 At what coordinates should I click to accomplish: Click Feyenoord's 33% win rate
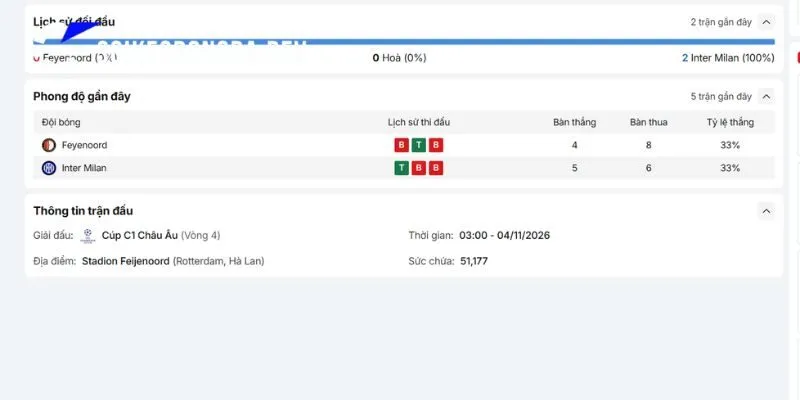[730, 145]
